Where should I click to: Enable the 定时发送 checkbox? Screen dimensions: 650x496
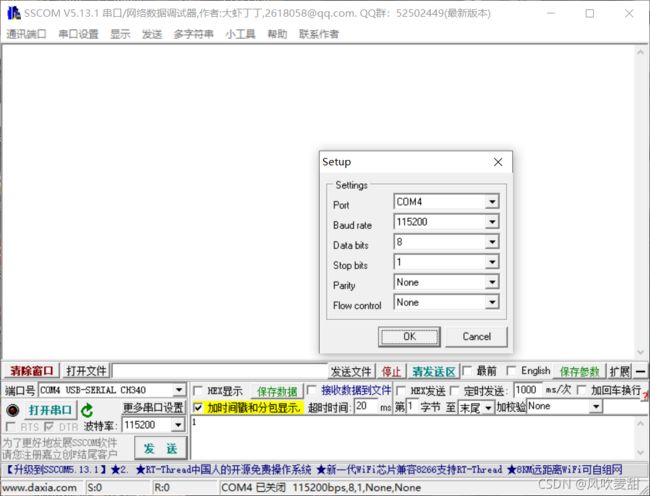[454, 390]
